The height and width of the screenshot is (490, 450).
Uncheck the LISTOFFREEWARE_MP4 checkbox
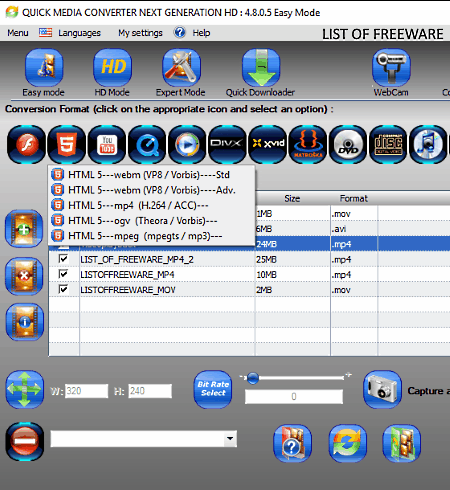(63, 274)
